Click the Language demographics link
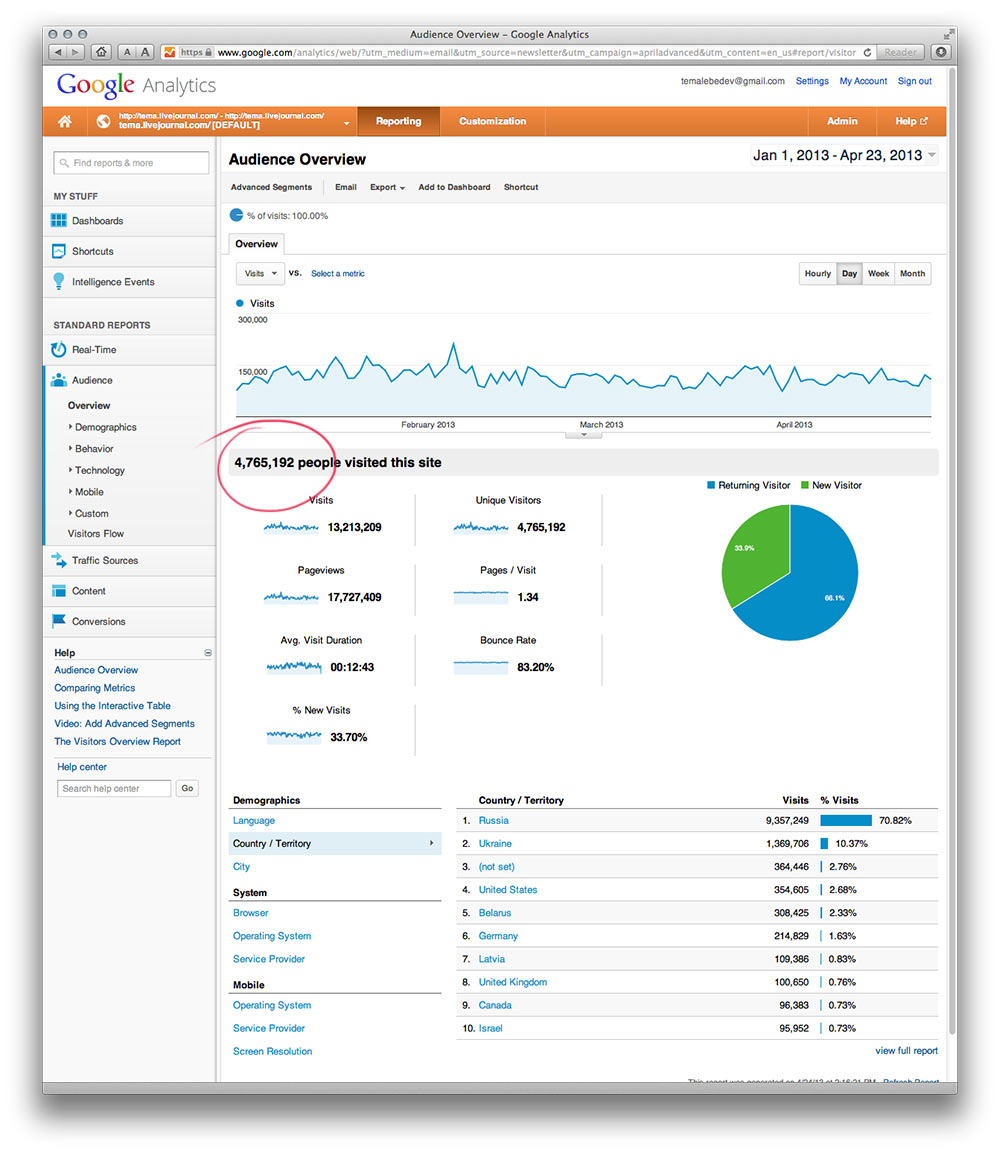This screenshot has width=1000, height=1153. click(x=254, y=821)
